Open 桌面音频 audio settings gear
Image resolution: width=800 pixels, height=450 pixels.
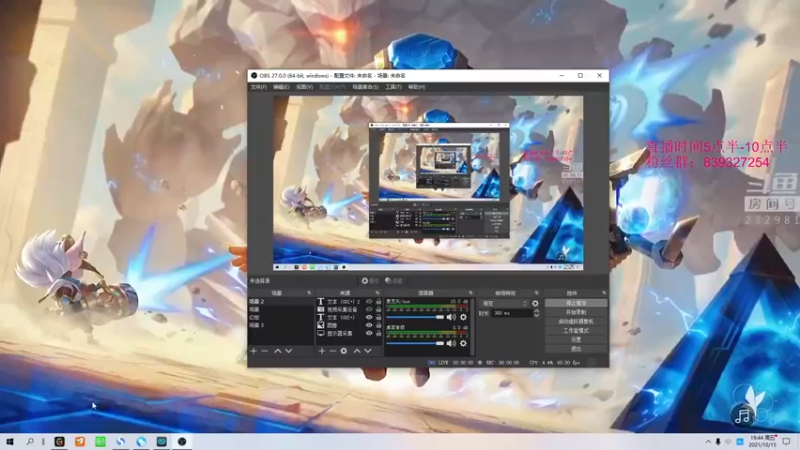point(463,343)
